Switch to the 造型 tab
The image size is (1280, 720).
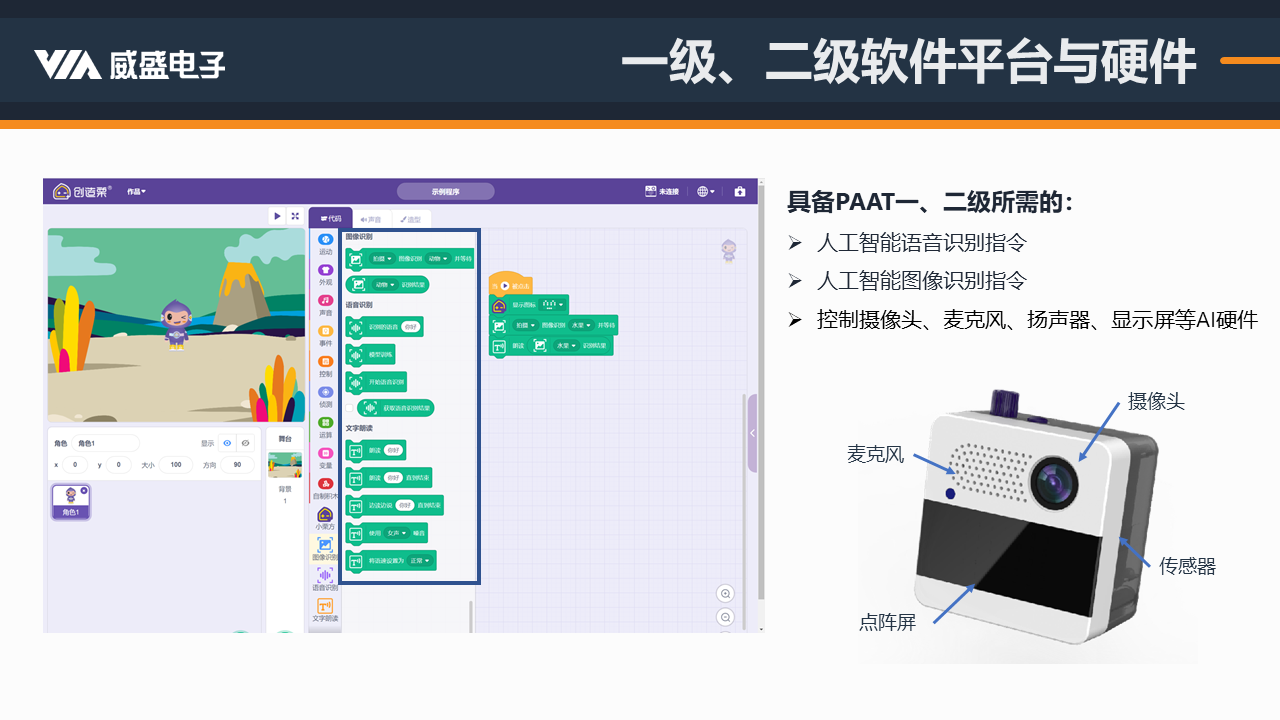point(412,219)
